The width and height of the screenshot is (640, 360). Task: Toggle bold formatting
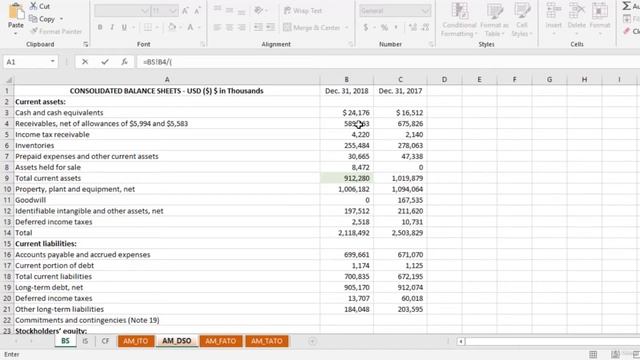click(100, 27)
